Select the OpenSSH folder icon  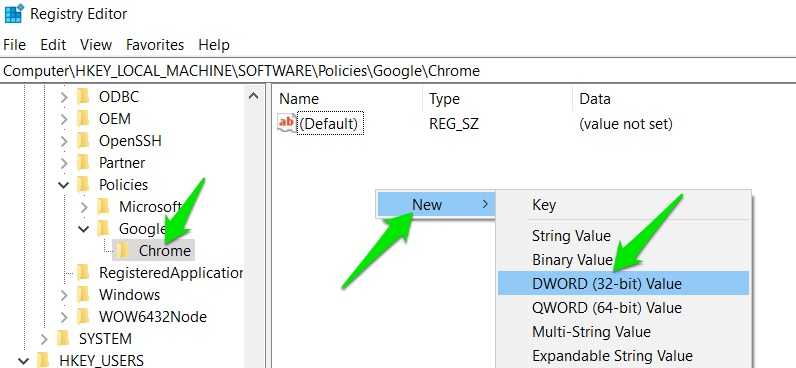pyautogui.click(x=84, y=141)
